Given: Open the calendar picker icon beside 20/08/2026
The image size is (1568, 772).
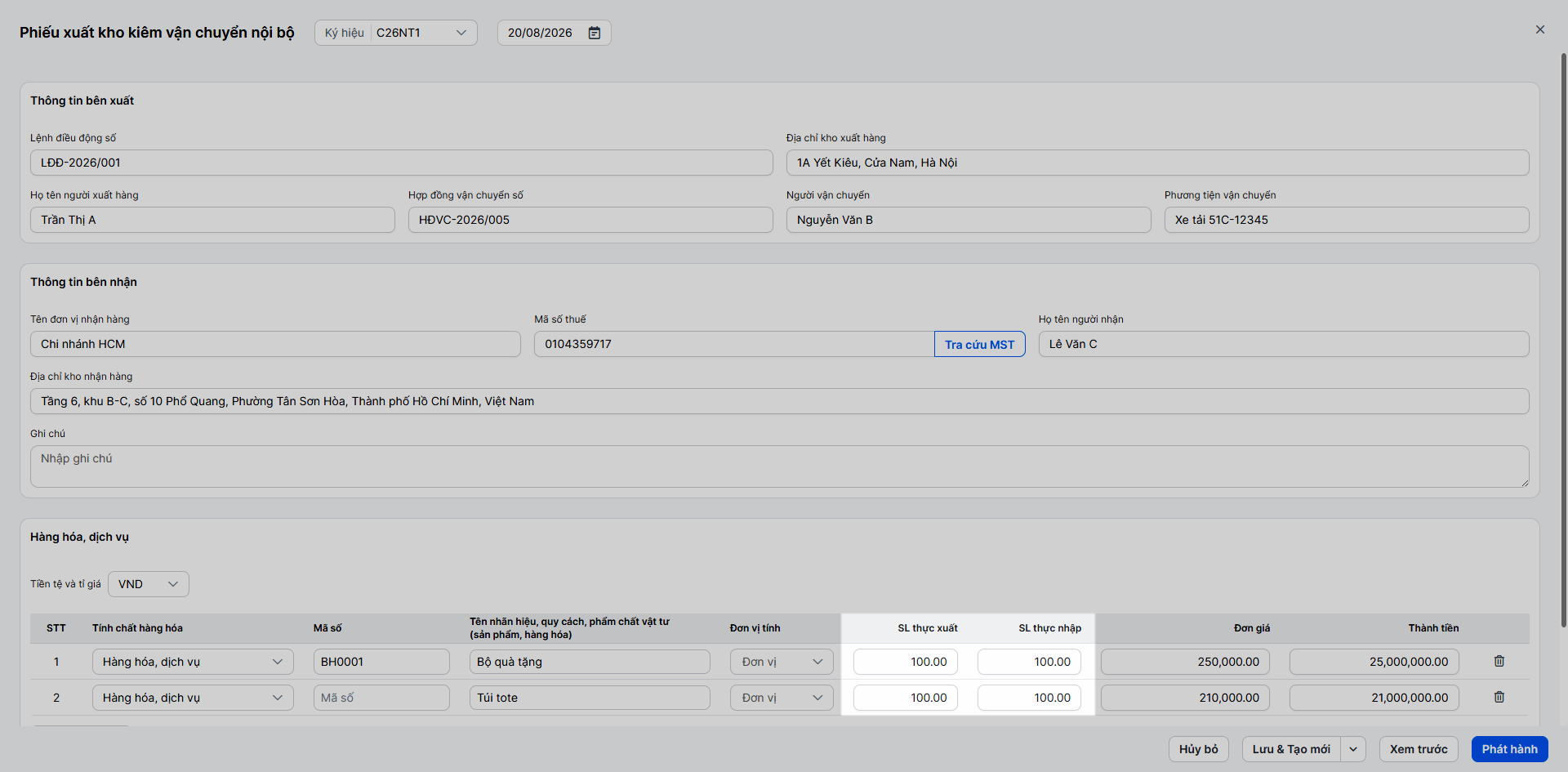Looking at the screenshot, I should (595, 33).
